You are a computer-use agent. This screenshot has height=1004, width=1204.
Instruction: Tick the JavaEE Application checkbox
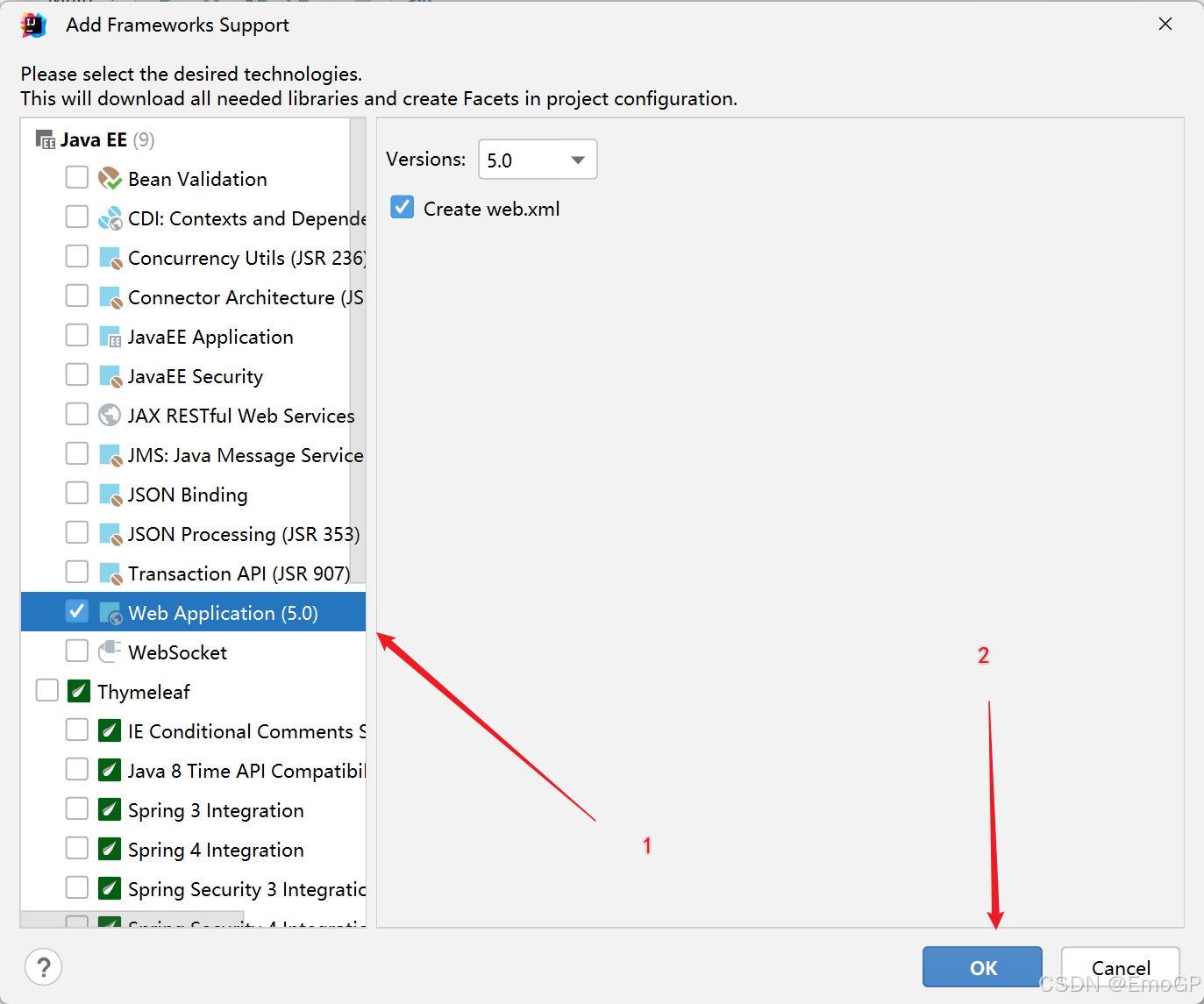coord(77,335)
